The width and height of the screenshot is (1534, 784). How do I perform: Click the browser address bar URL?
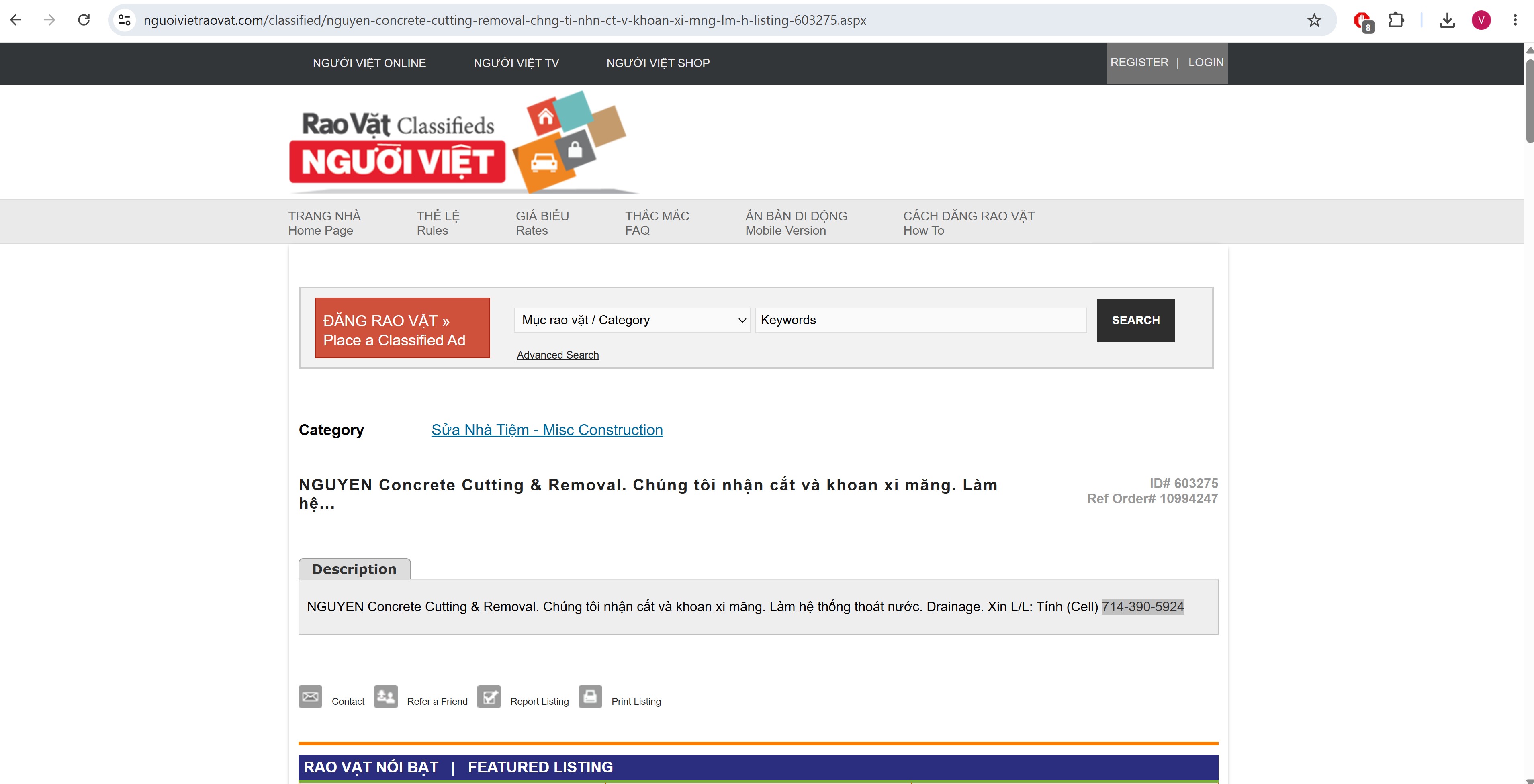point(505,20)
